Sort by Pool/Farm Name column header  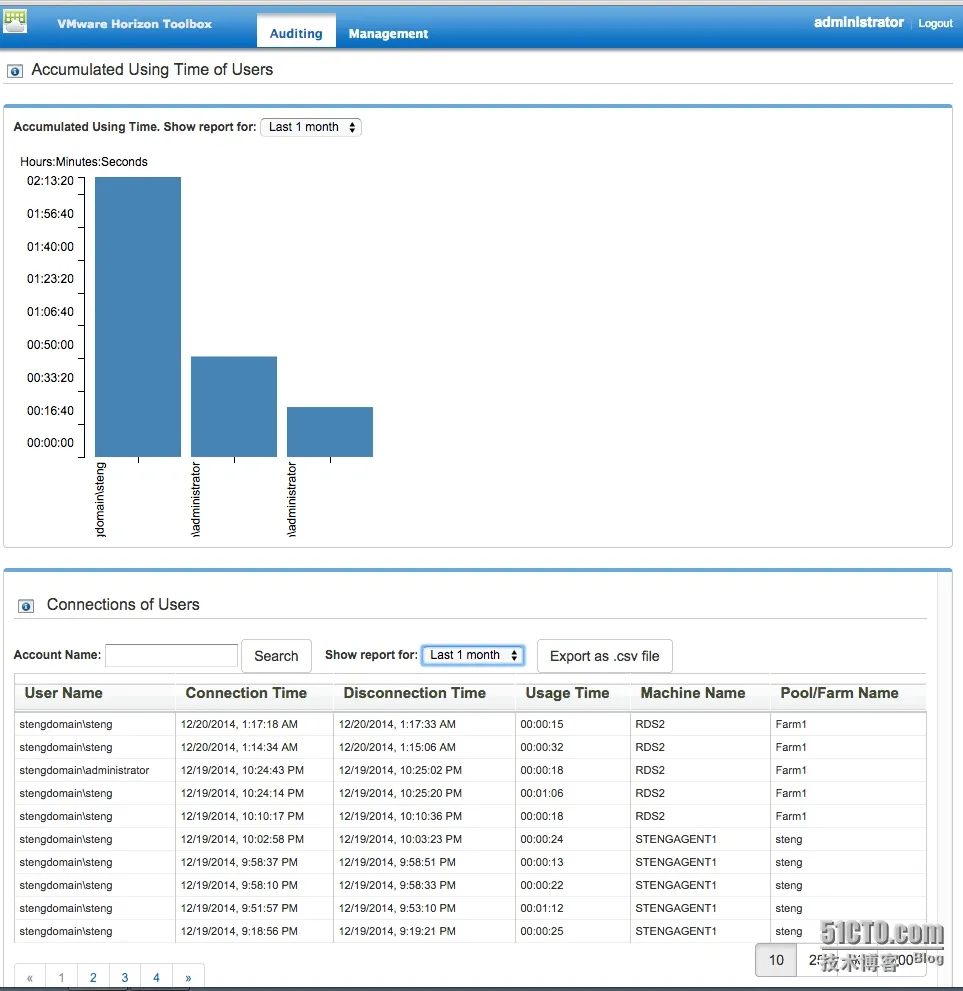tap(839, 693)
